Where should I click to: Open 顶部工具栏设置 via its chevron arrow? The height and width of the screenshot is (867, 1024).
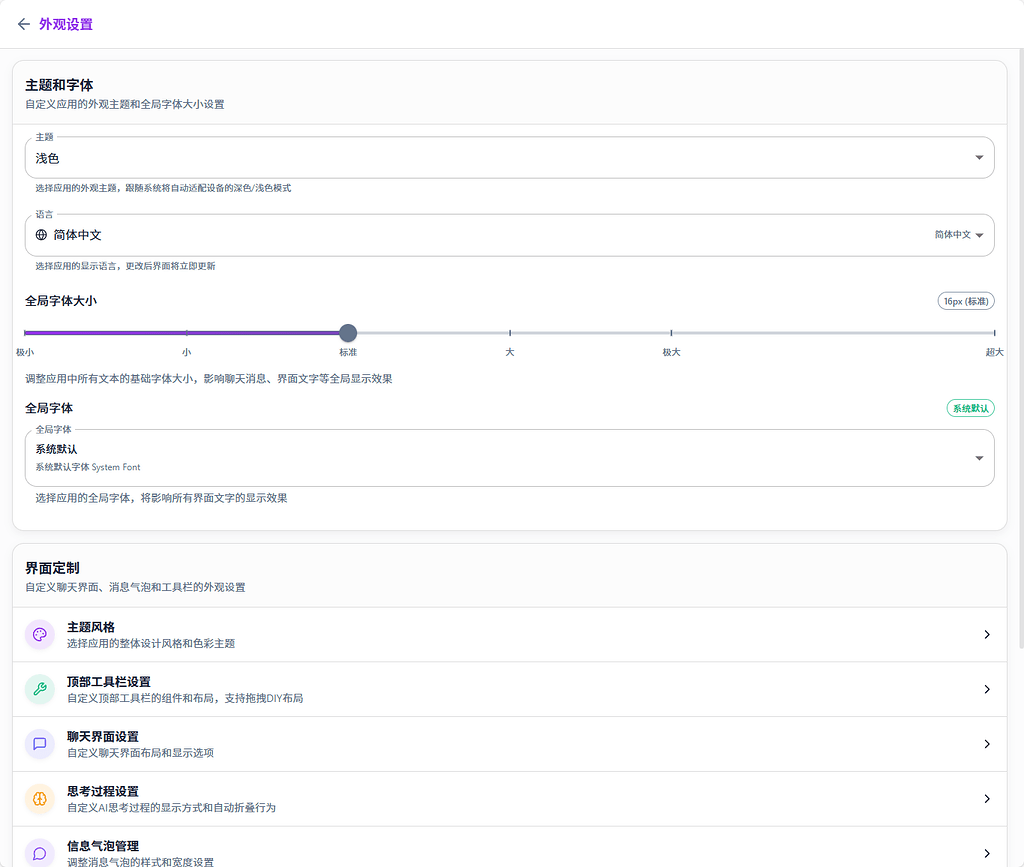pos(987,689)
